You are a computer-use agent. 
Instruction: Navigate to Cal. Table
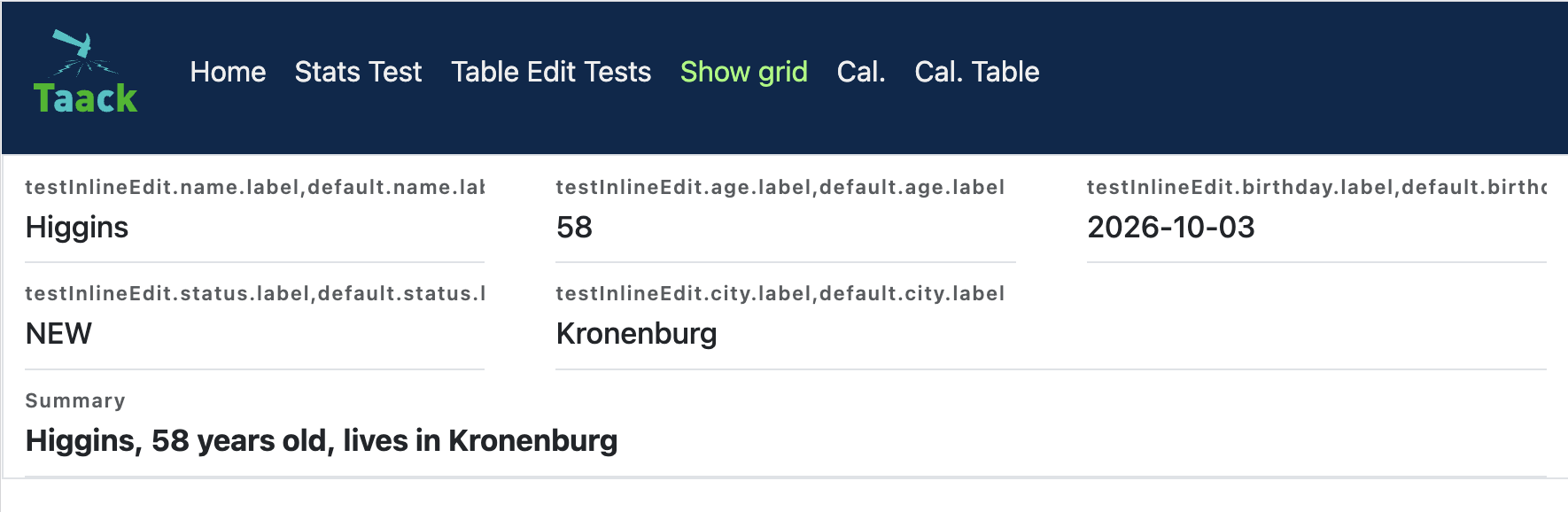point(976,72)
